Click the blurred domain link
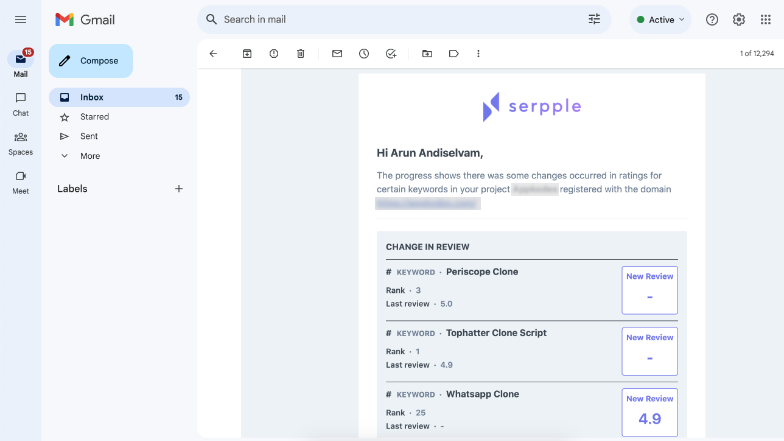Screen dimensions: 784x441 [428, 204]
